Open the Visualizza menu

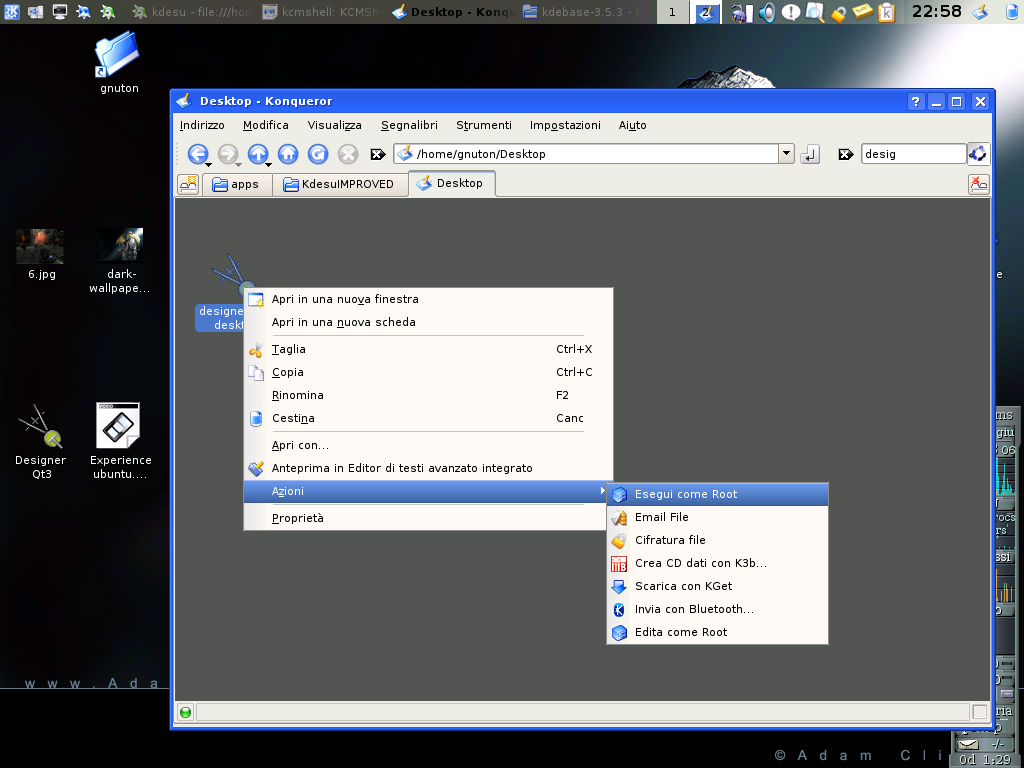pos(334,125)
